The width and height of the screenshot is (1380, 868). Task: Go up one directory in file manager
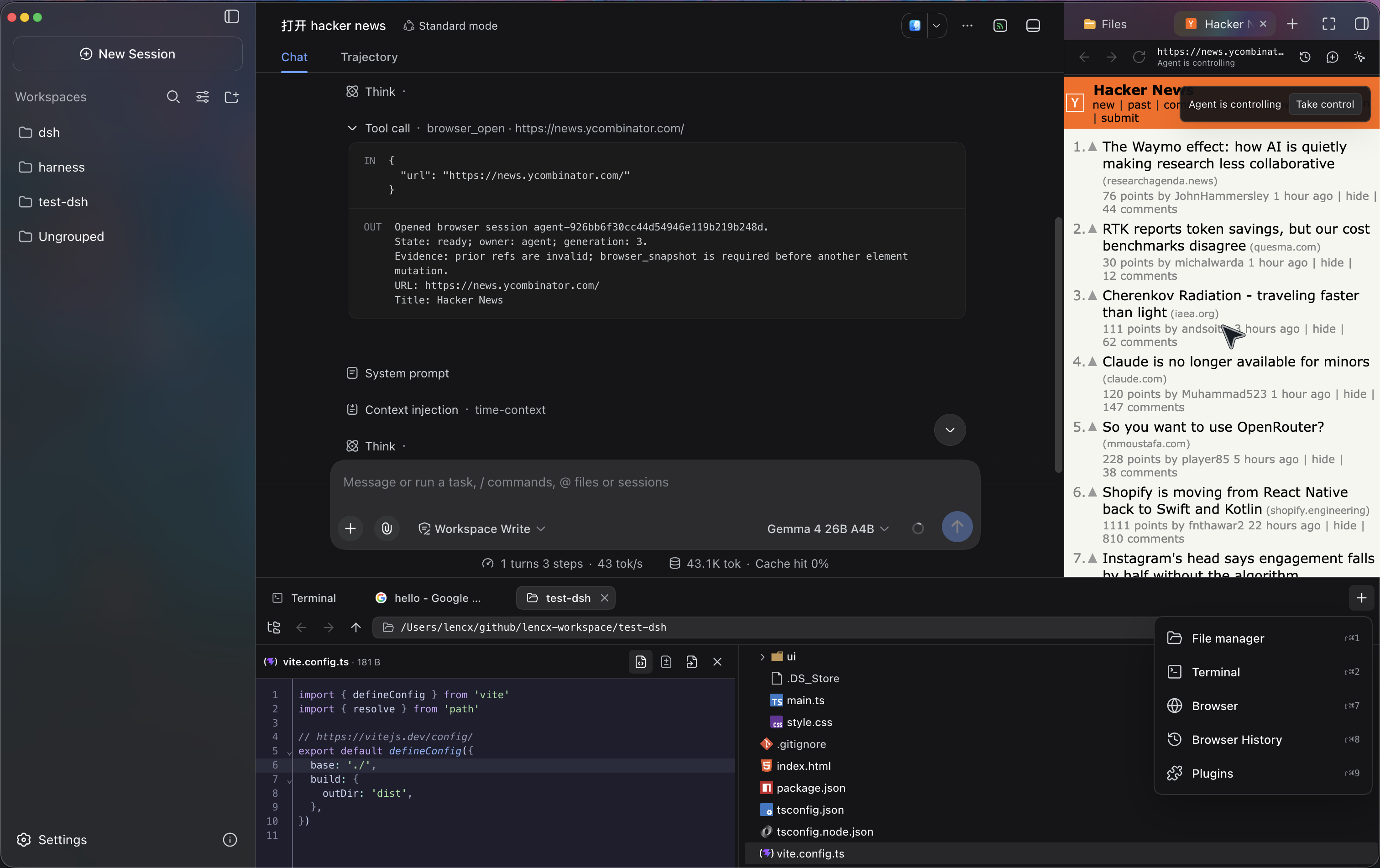click(x=355, y=627)
